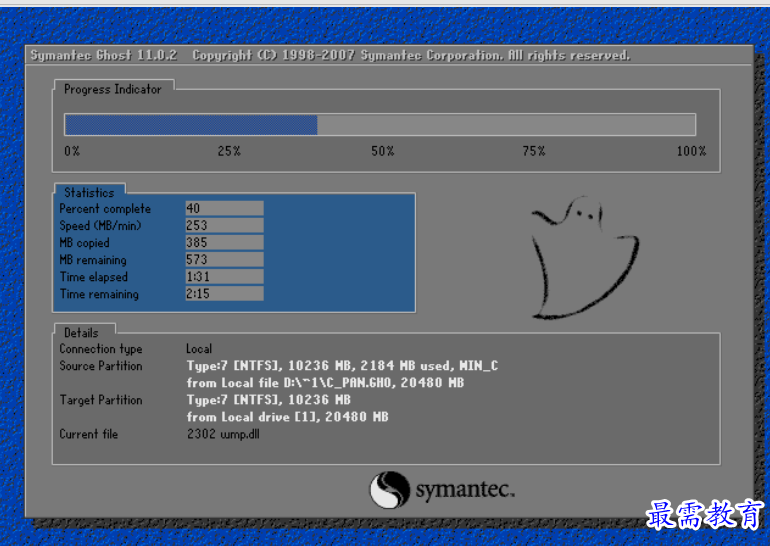Click the MB copied label

click(x=84, y=243)
